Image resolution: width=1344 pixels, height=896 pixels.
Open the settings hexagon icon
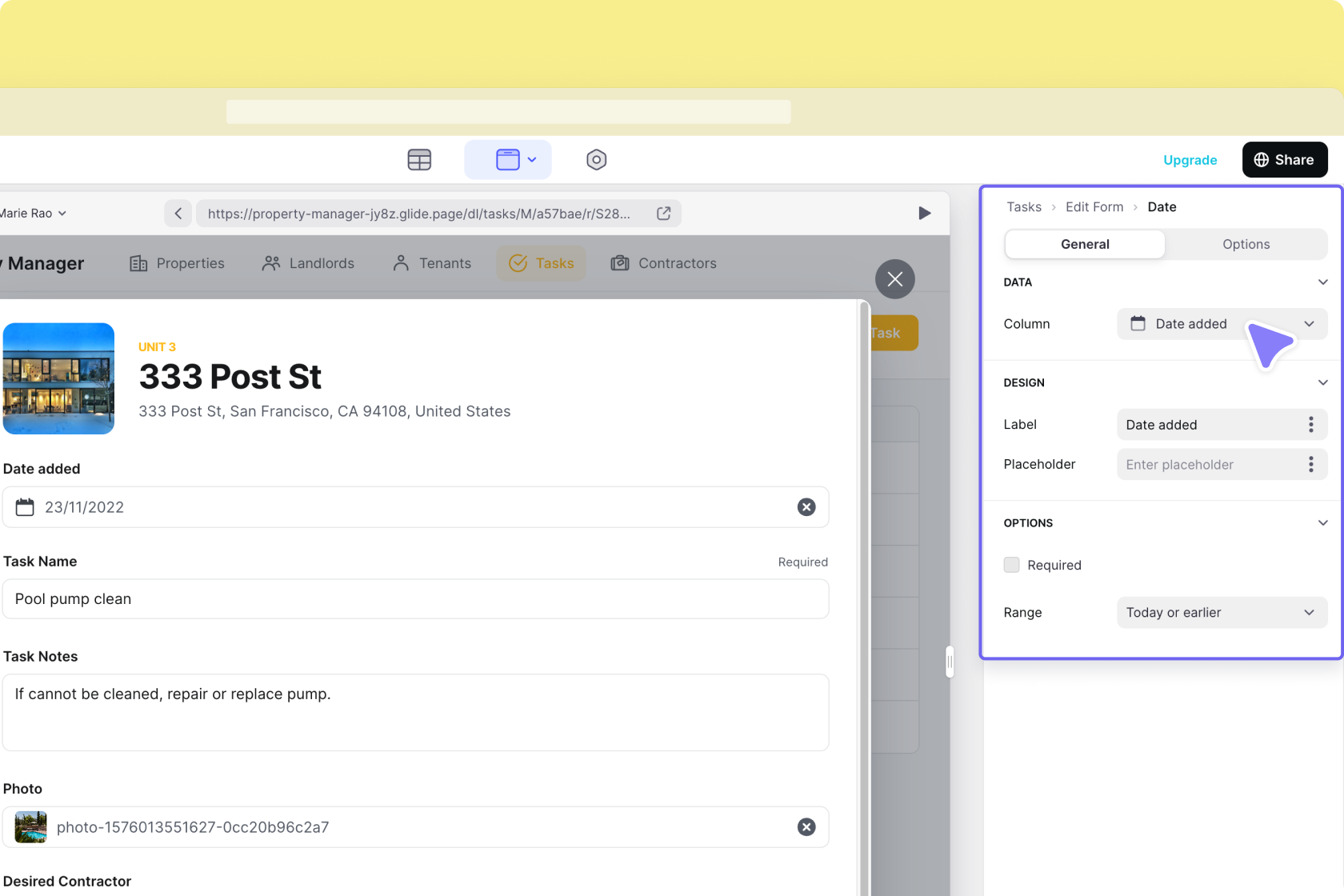(596, 160)
